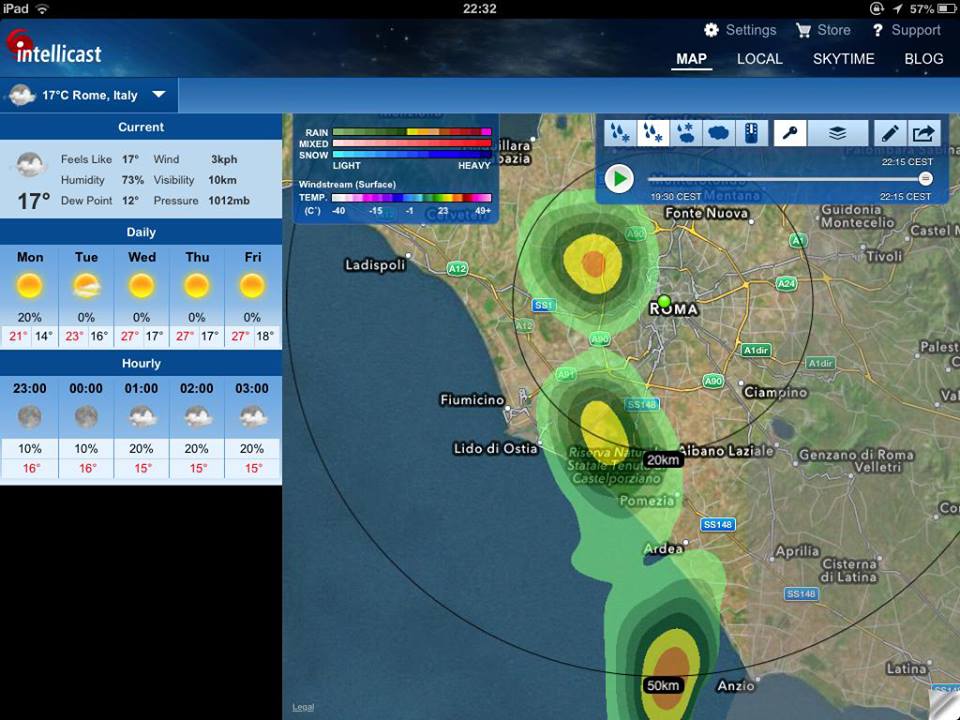Click the current conditions cloud icon
The image size is (960, 720).
point(30,165)
